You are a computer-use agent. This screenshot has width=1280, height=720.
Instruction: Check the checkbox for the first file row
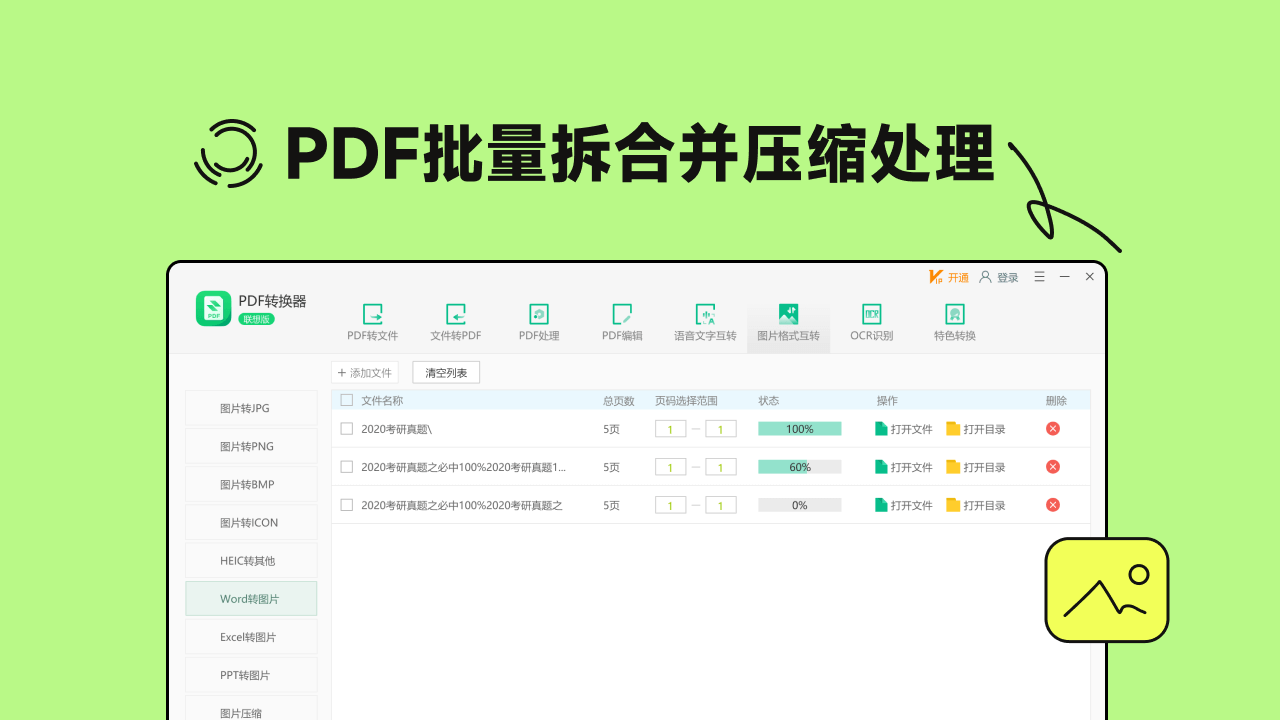click(345, 427)
